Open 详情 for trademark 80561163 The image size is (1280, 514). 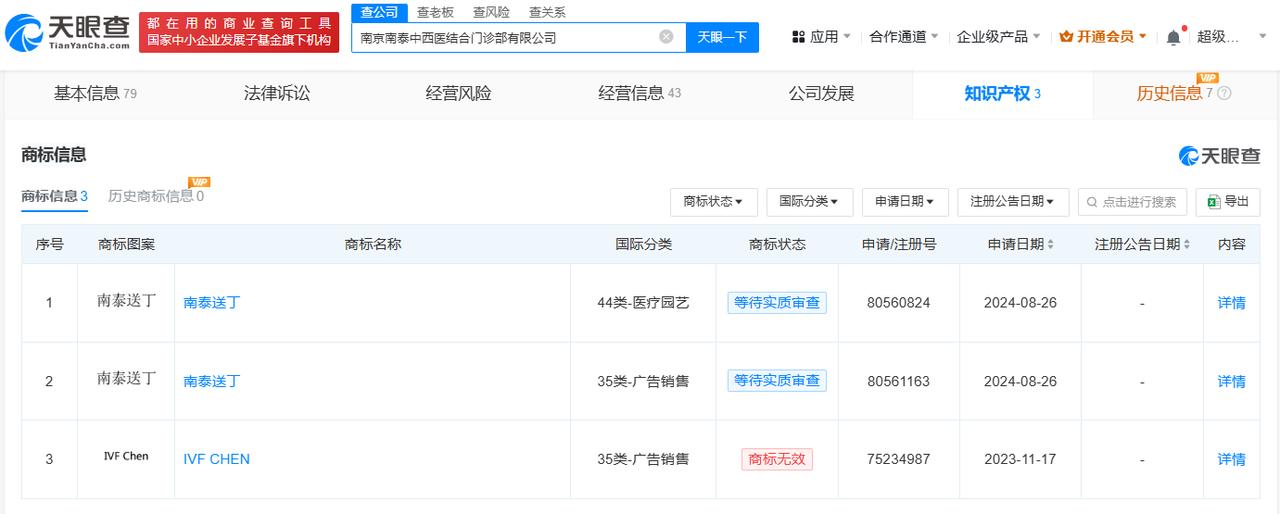(1231, 381)
